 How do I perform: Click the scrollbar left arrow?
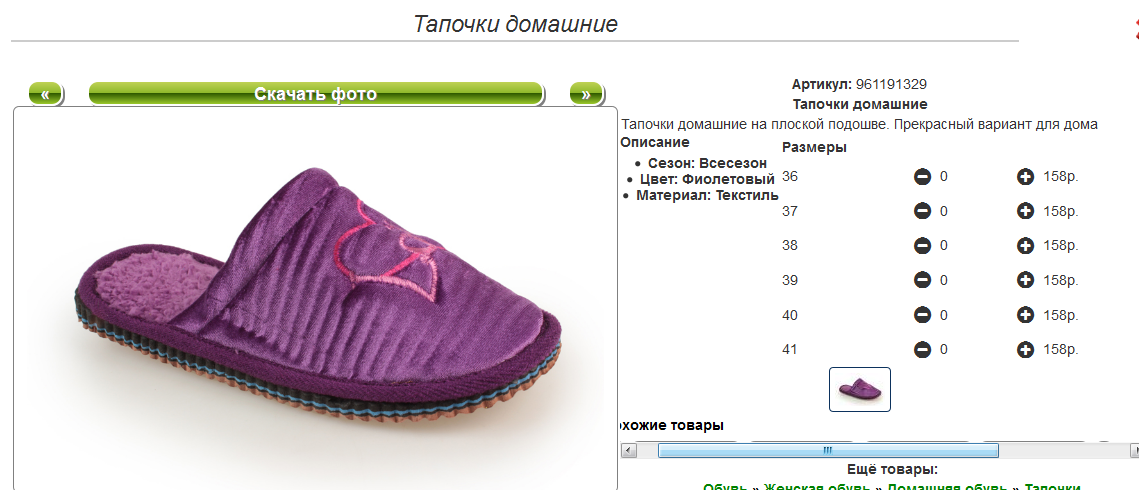tap(629, 451)
